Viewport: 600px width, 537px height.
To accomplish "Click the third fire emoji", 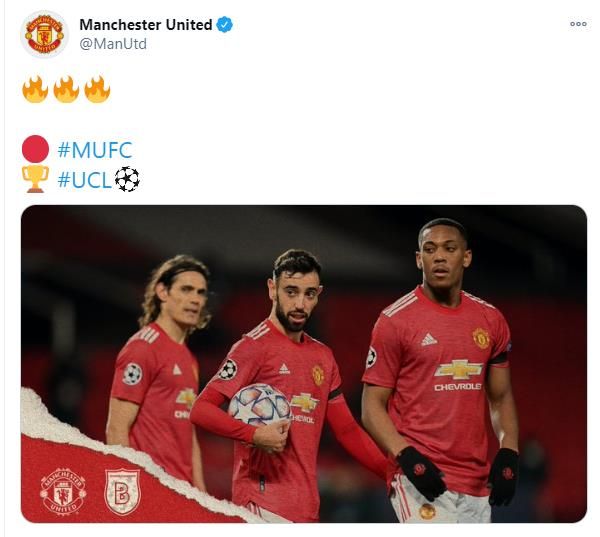I will click(x=97, y=89).
